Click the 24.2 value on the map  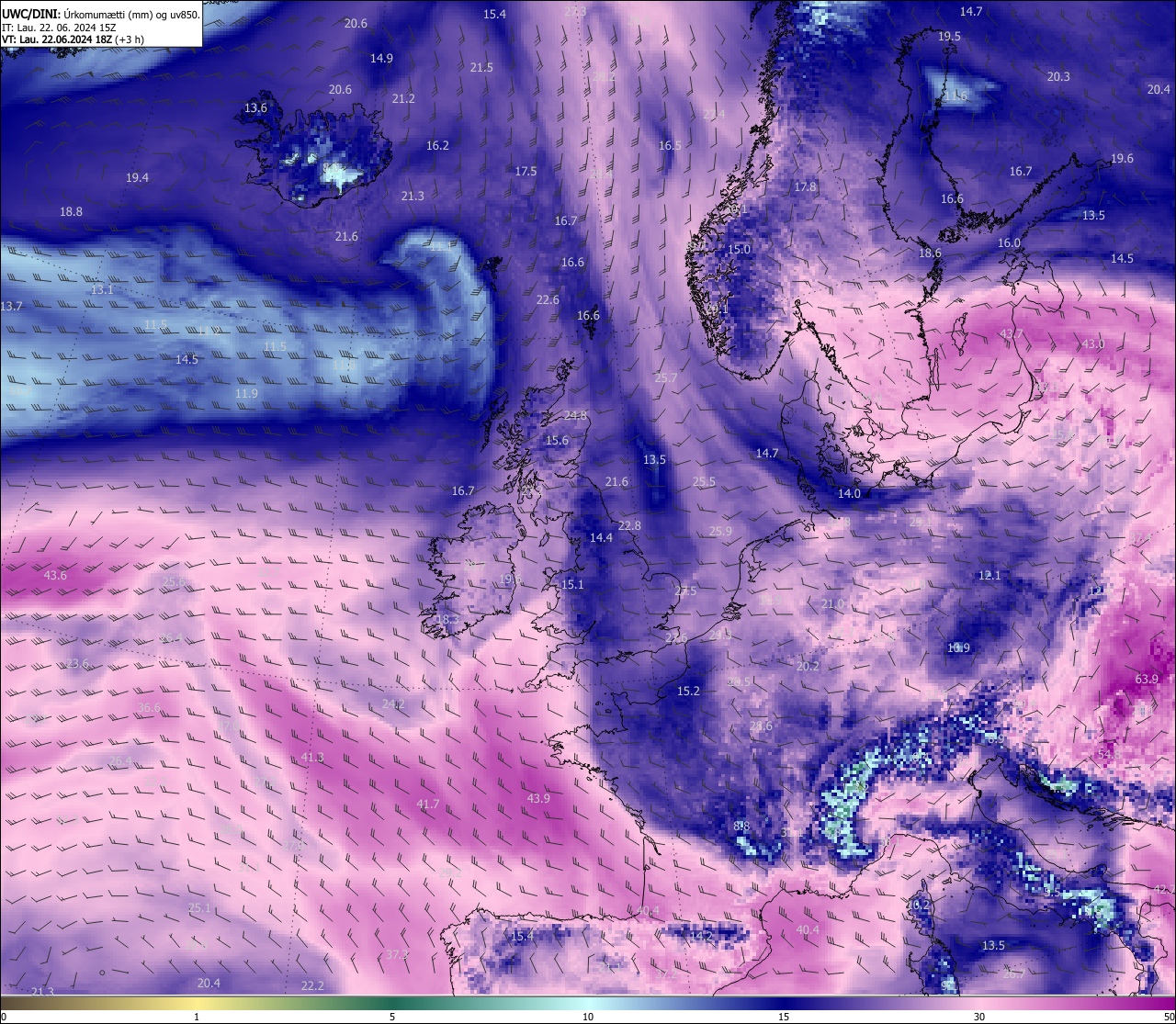click(x=393, y=703)
